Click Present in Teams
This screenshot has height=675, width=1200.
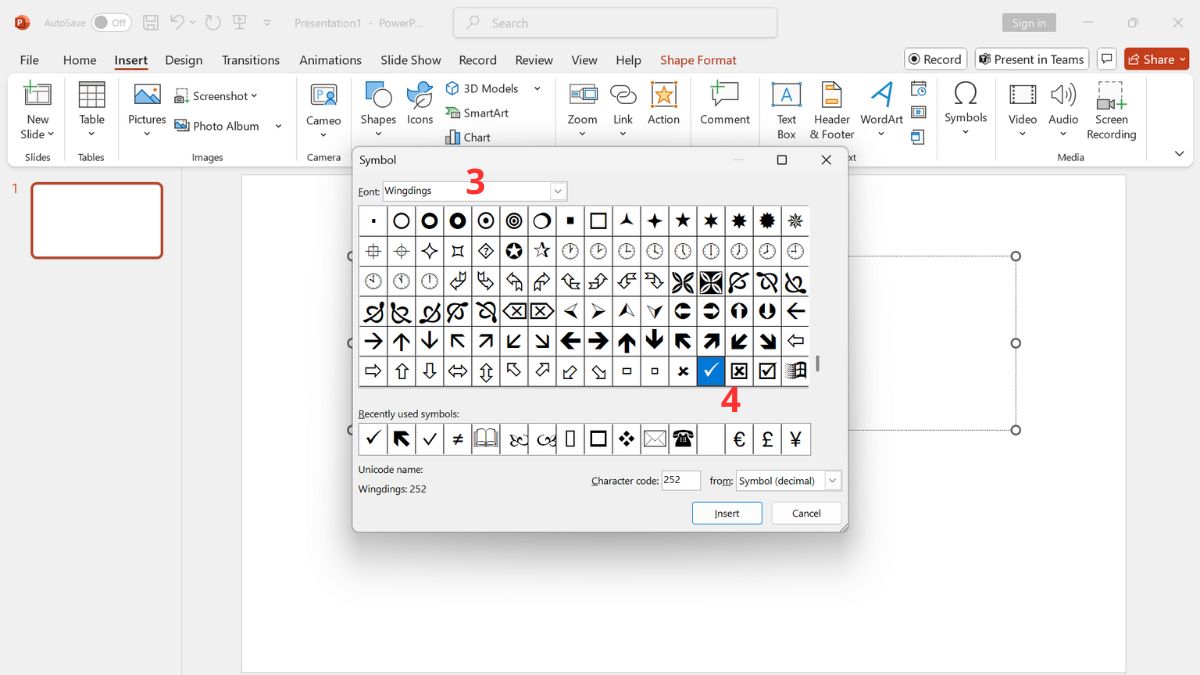click(x=1032, y=59)
